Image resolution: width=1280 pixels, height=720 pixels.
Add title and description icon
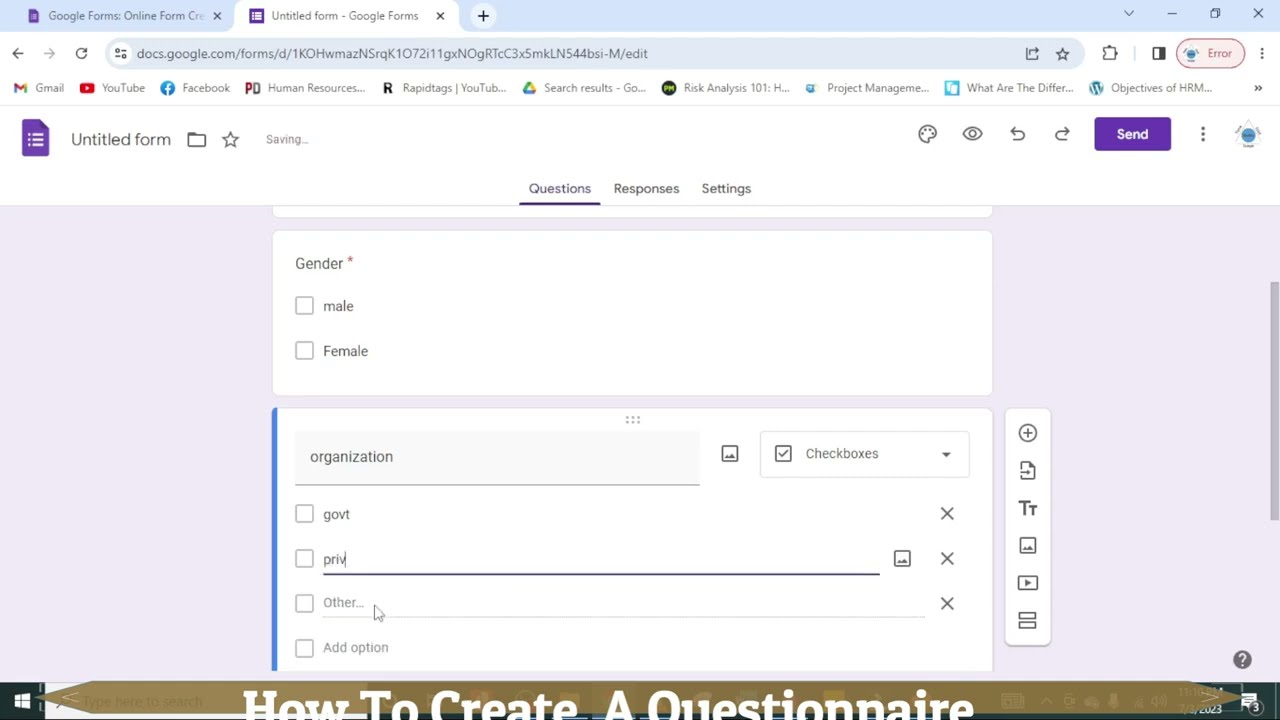(1027, 508)
